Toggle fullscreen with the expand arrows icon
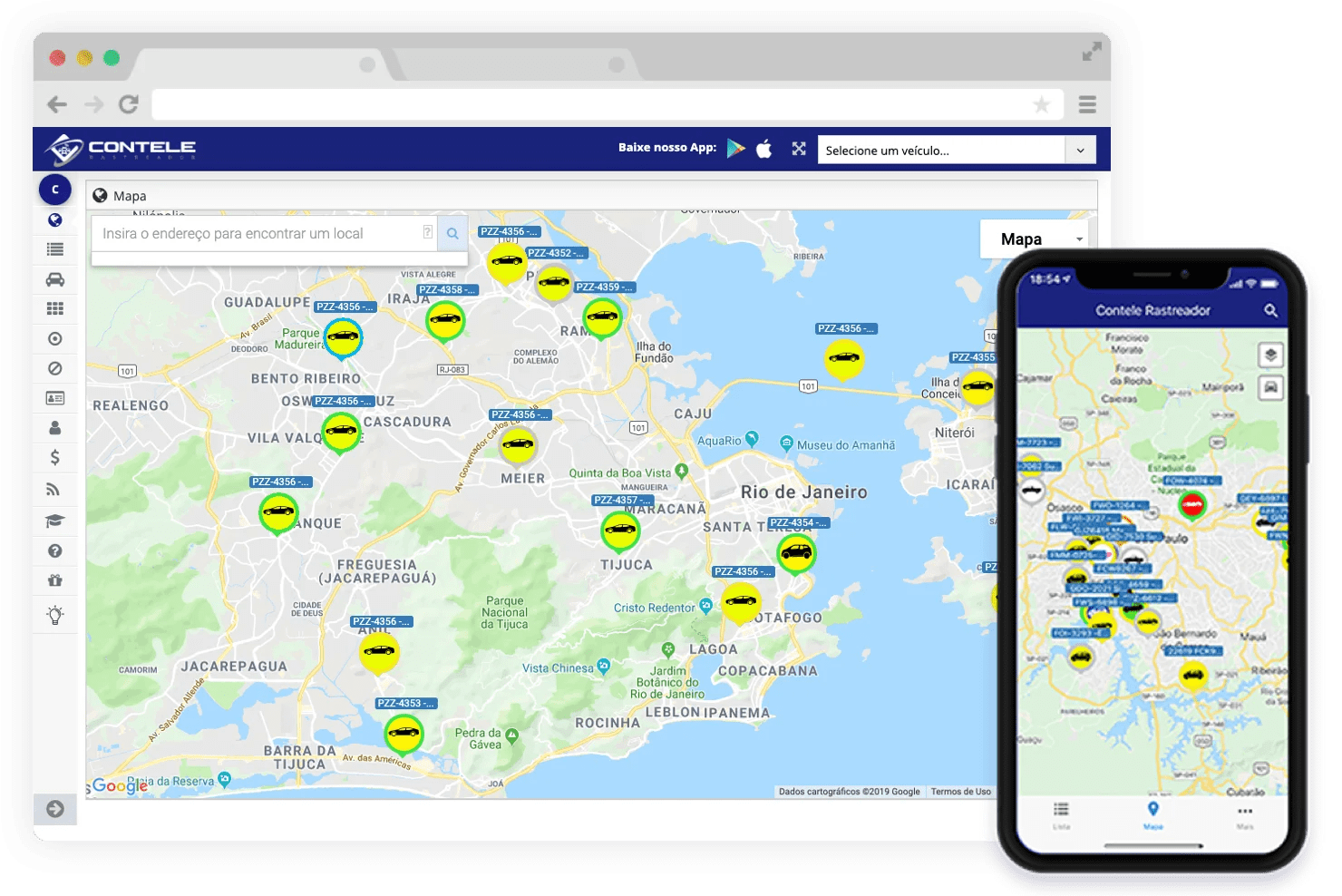This screenshot has width=1342, height=896. [799, 149]
